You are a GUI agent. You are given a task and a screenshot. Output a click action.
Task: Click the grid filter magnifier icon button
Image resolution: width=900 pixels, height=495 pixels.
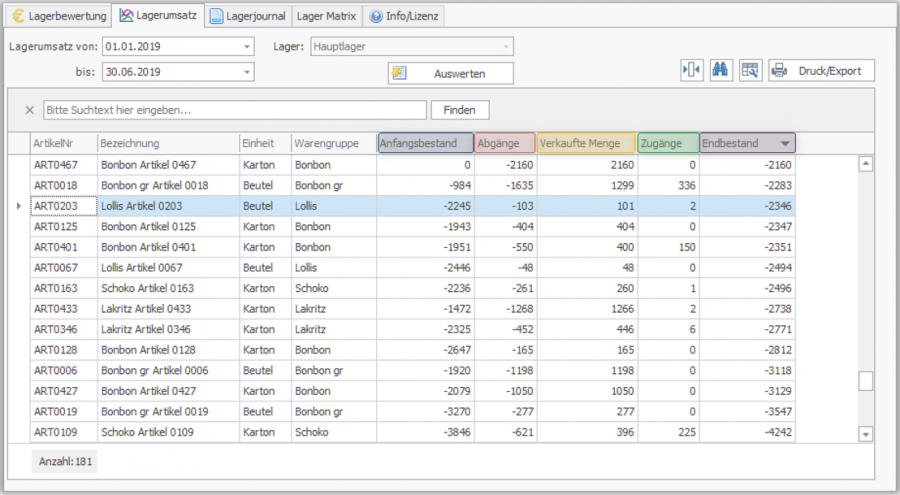pyautogui.click(x=750, y=71)
